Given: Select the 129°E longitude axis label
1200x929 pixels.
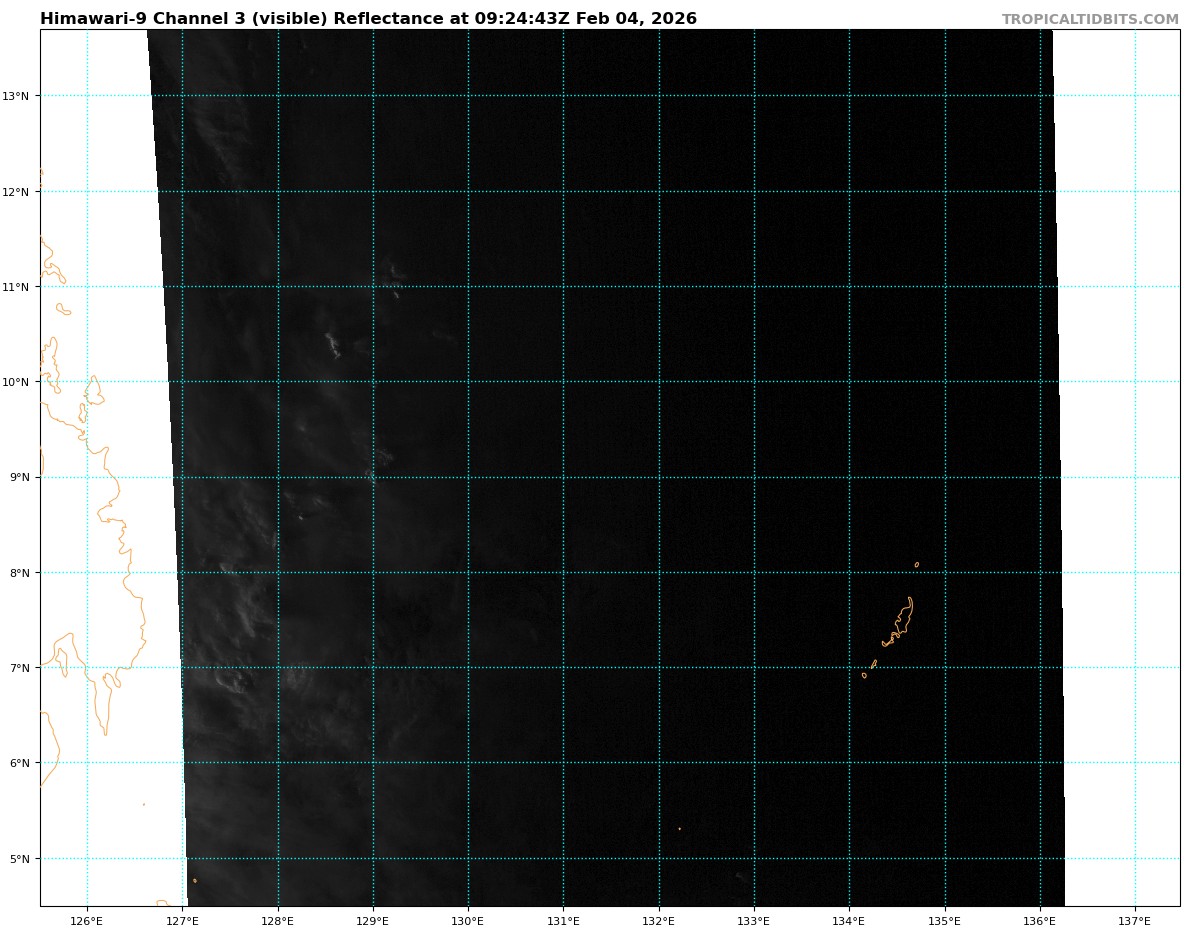Looking at the screenshot, I should coord(373,920).
